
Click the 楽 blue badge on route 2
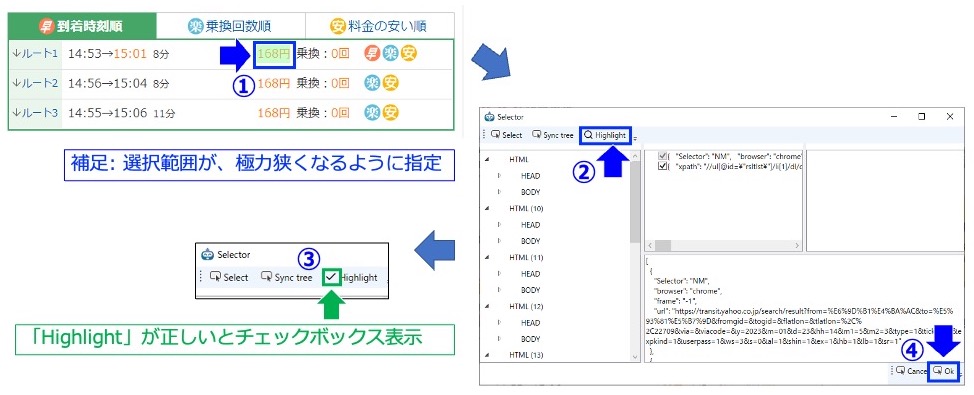[x=372, y=83]
